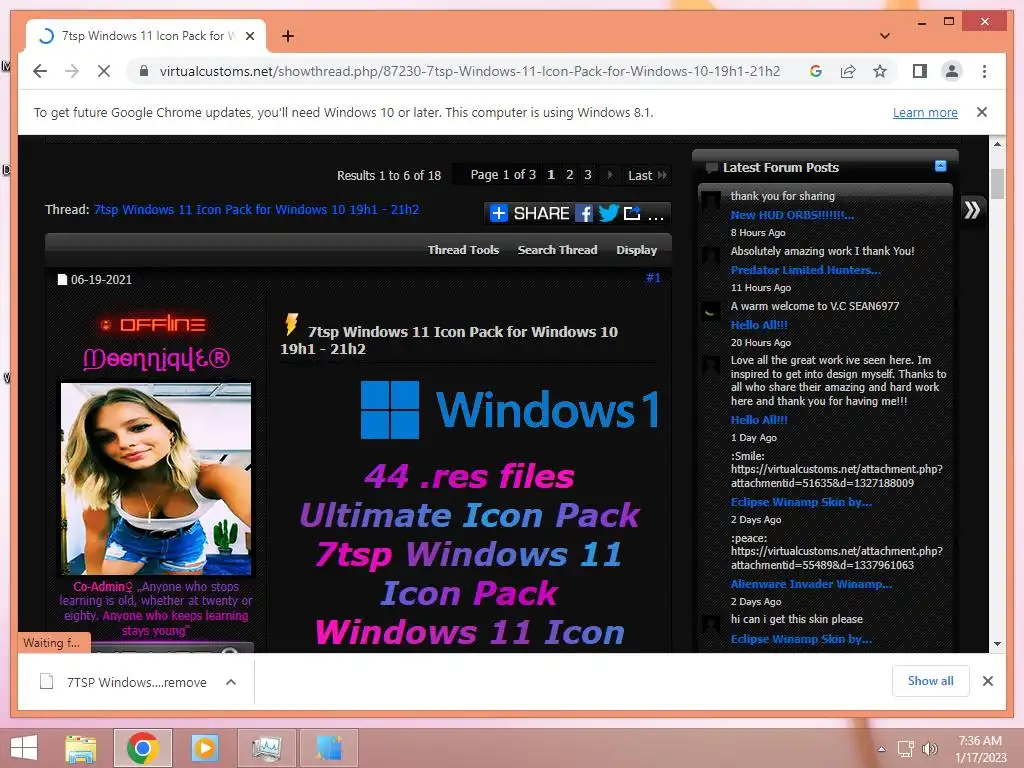This screenshot has width=1024, height=768.
Task: Open the post lightning bolt icon
Action: pyautogui.click(x=291, y=323)
